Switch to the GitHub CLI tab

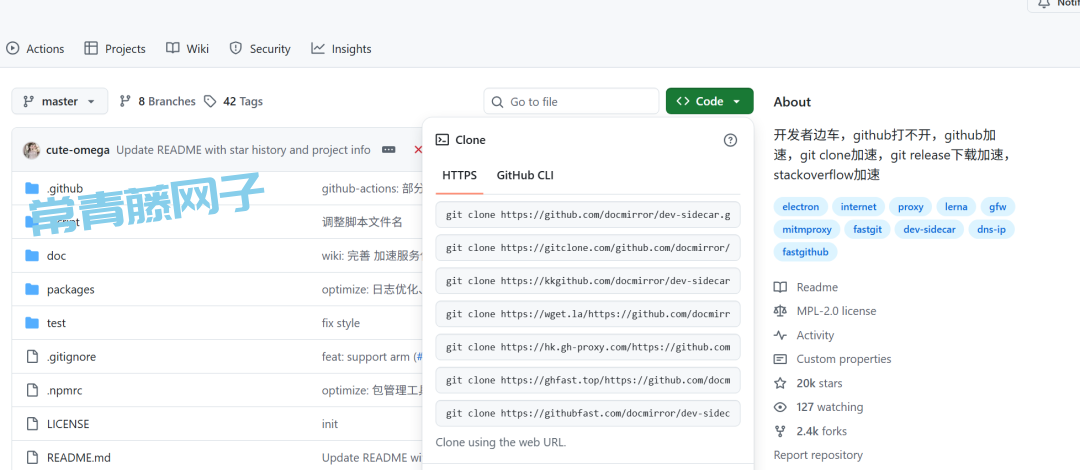[525, 175]
